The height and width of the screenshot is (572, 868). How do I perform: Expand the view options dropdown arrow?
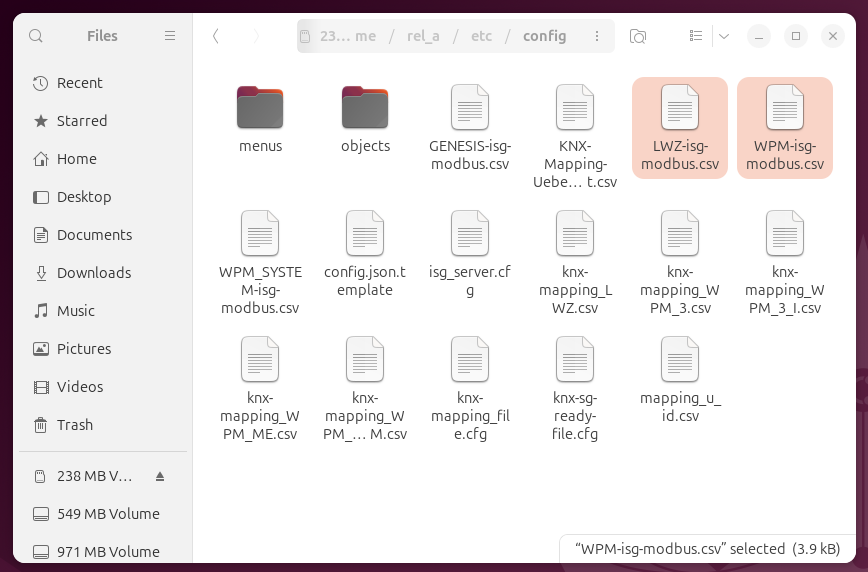pos(724,36)
